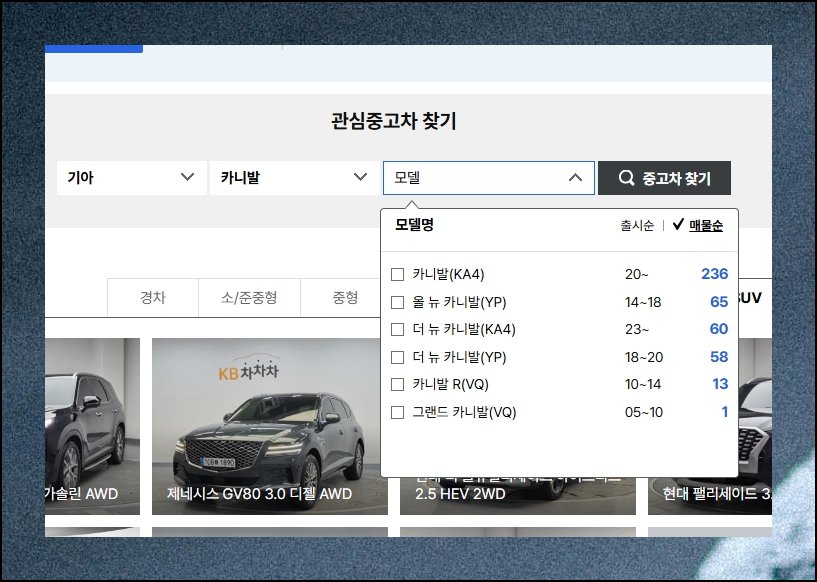
Task: Click the 중고차 찾기 search button
Action: click(x=664, y=178)
